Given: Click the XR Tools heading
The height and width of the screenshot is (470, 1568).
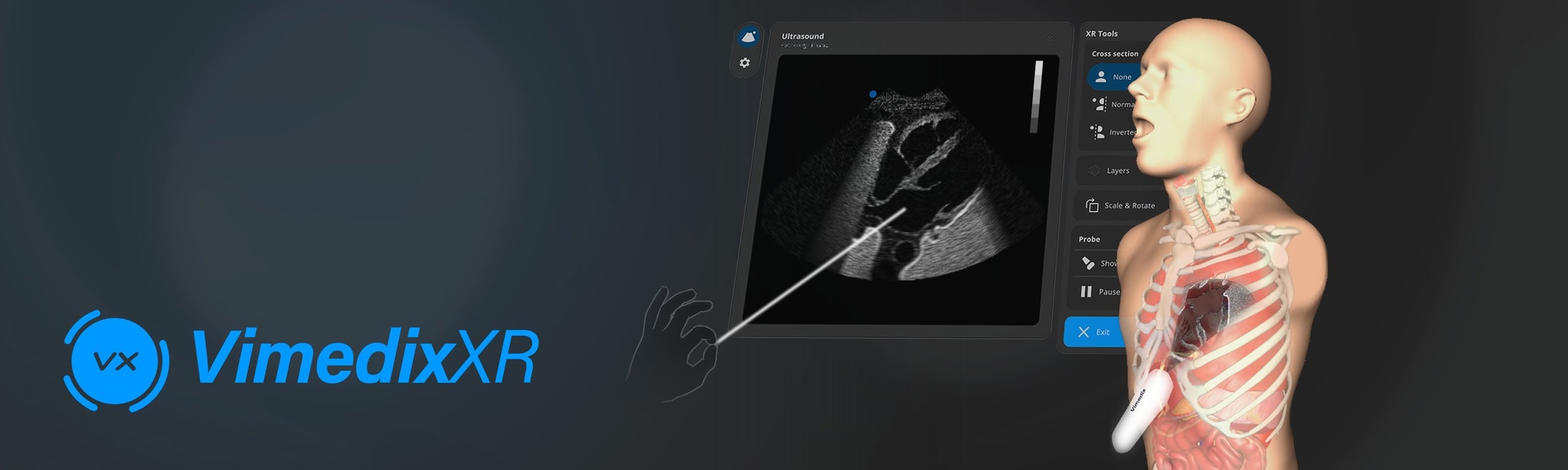Looking at the screenshot, I should point(1101,34).
